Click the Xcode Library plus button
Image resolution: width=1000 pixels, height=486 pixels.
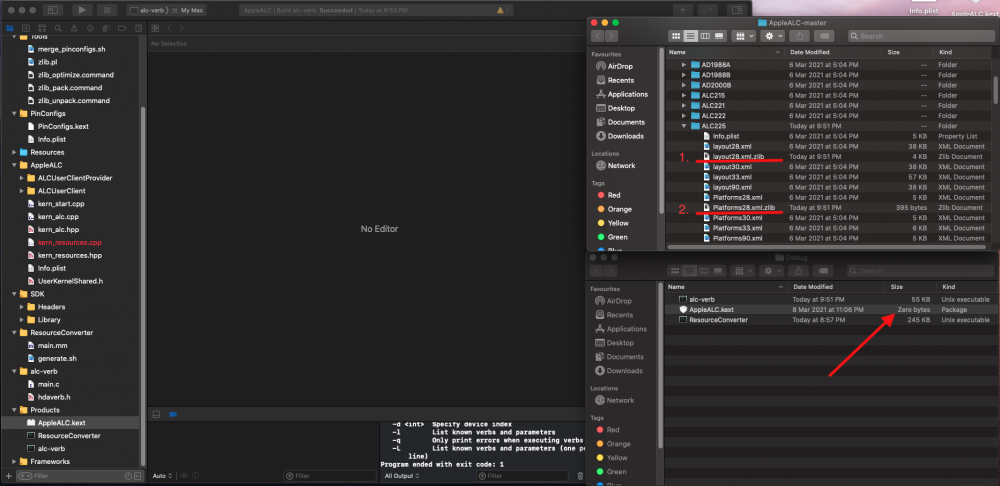682,10
